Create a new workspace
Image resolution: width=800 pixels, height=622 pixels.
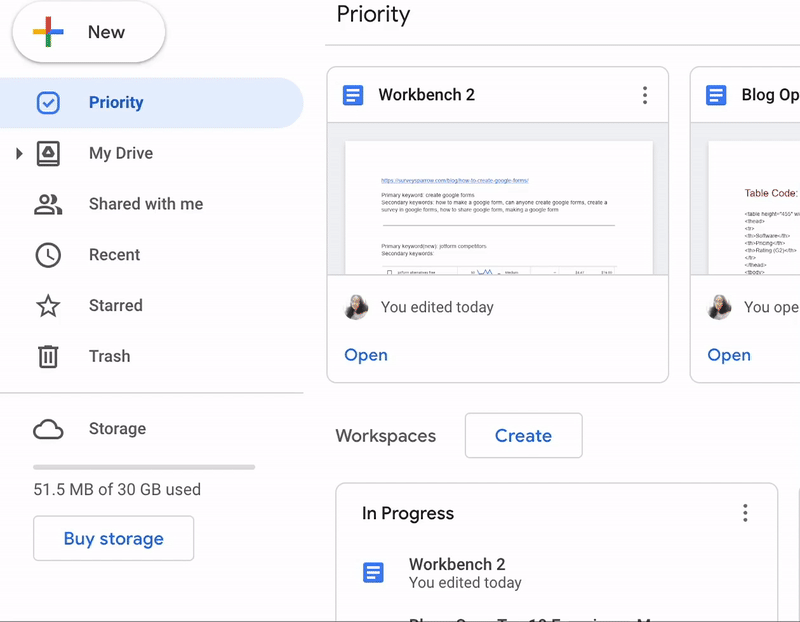pyautogui.click(x=523, y=435)
